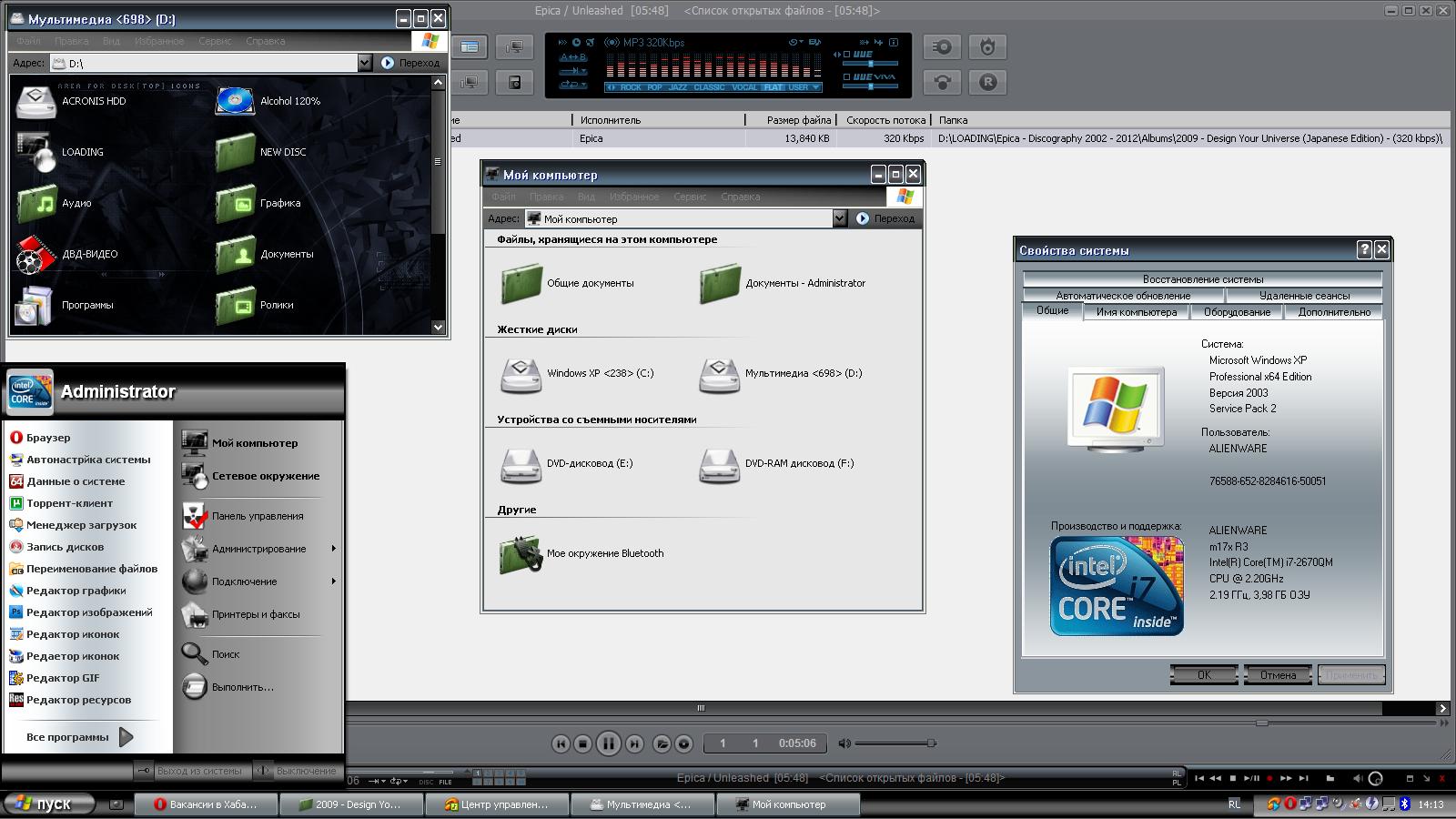Image resolution: width=1456 pixels, height=819 pixels.
Task: Toggle the BBE ViVA effect checkbox
Action: [x=846, y=76]
